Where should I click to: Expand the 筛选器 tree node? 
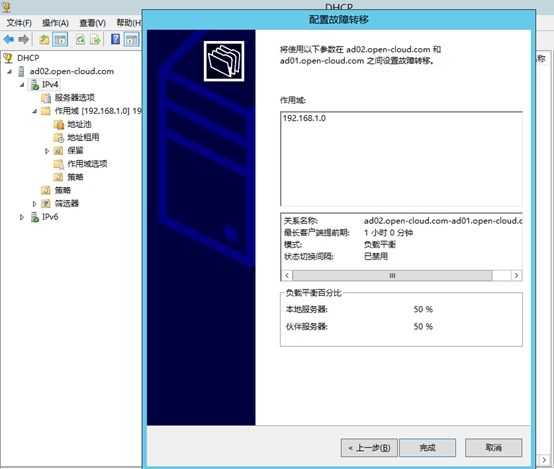coord(34,204)
